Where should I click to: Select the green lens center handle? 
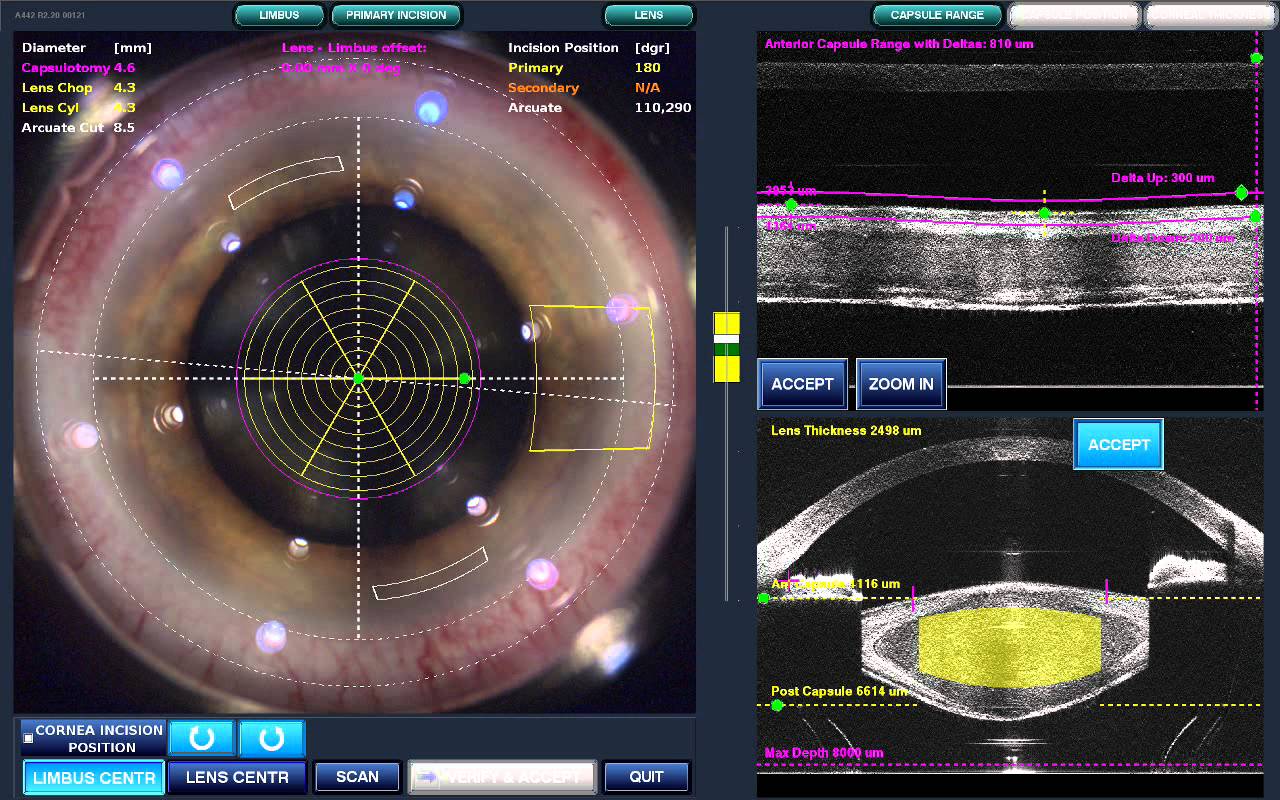[x=358, y=378]
